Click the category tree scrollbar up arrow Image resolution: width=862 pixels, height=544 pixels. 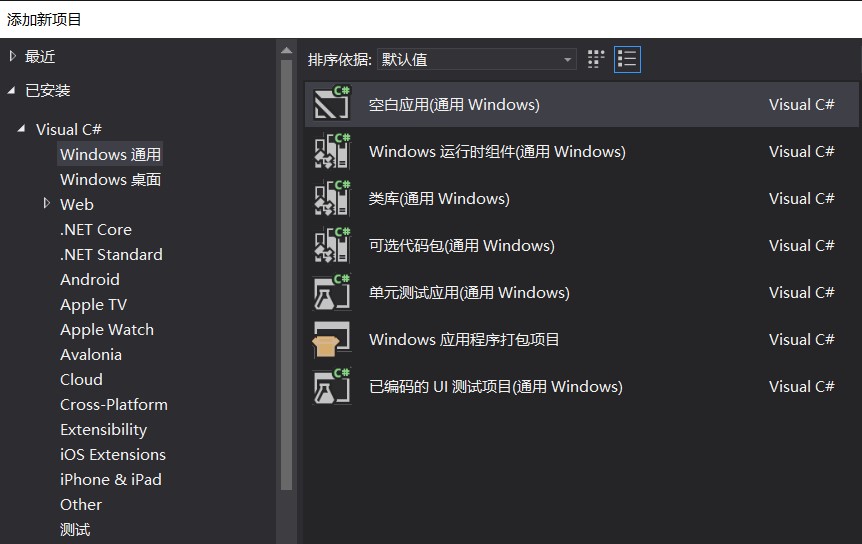pos(286,51)
